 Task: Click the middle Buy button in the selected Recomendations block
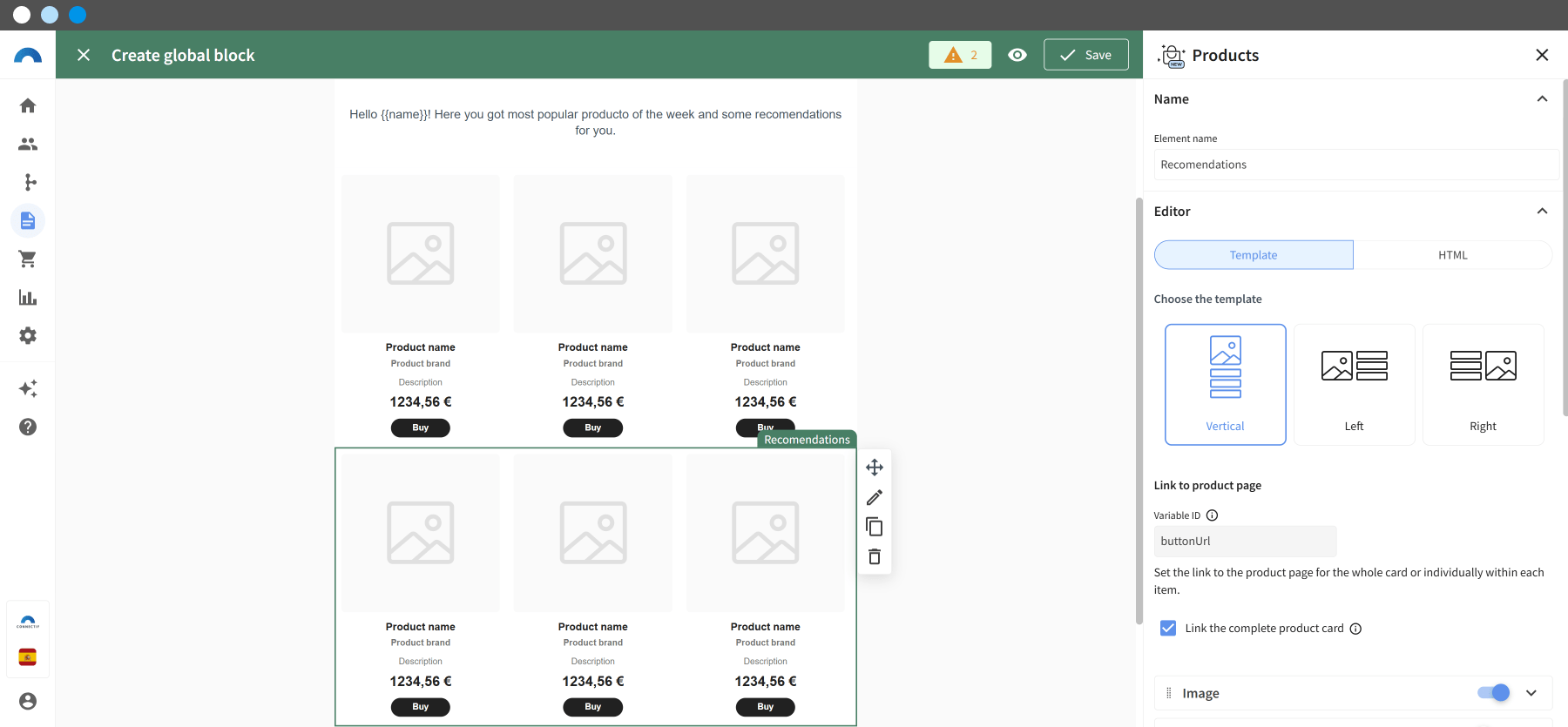tap(592, 707)
